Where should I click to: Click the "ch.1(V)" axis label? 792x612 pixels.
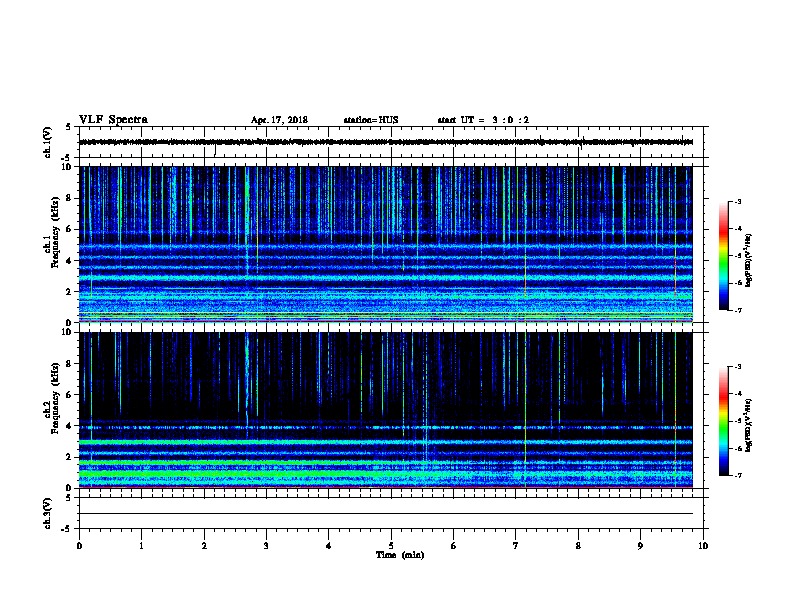48,142
